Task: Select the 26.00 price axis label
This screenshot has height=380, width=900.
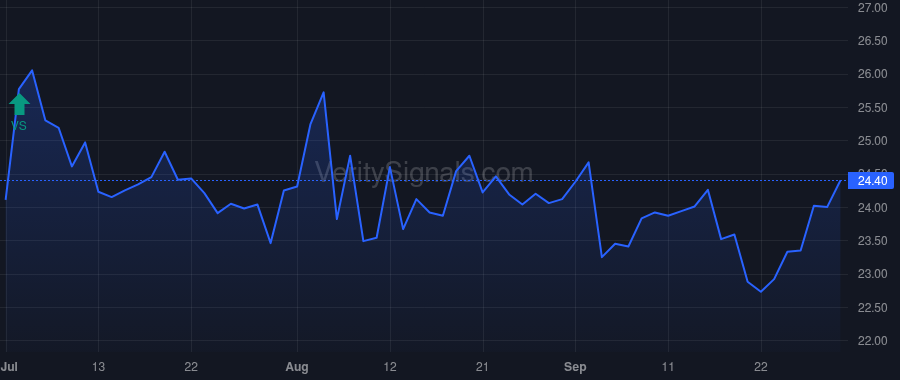Action: point(872,74)
